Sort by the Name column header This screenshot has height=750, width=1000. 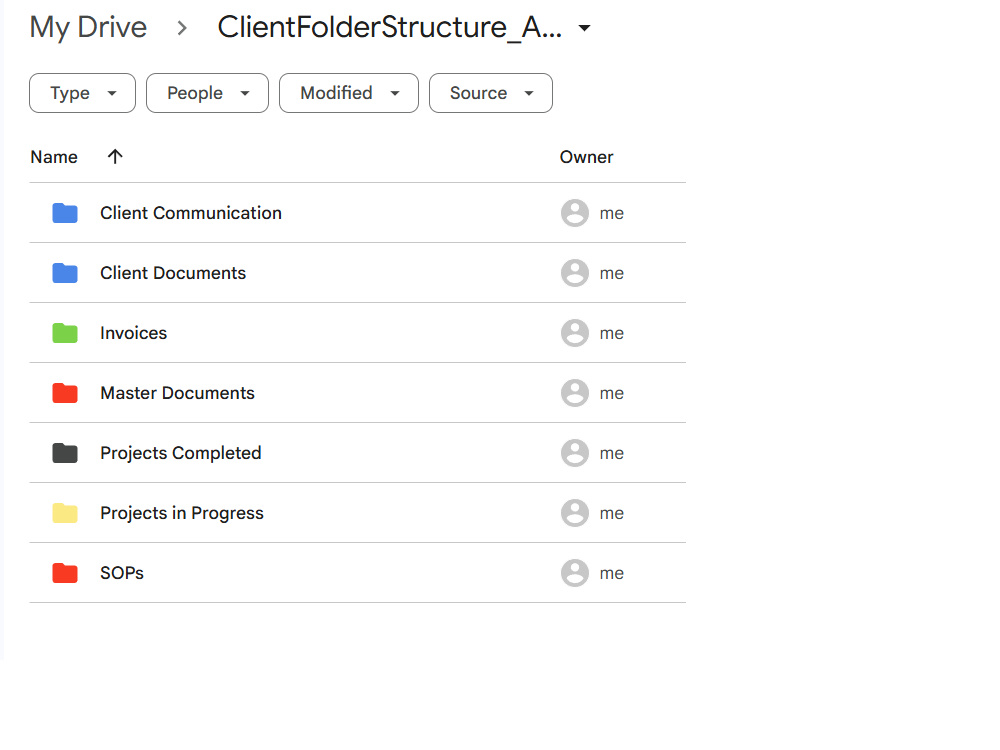54,157
